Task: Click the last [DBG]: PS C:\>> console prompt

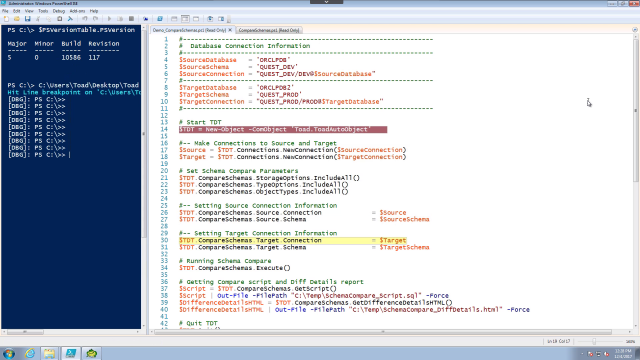Action: coord(37,155)
